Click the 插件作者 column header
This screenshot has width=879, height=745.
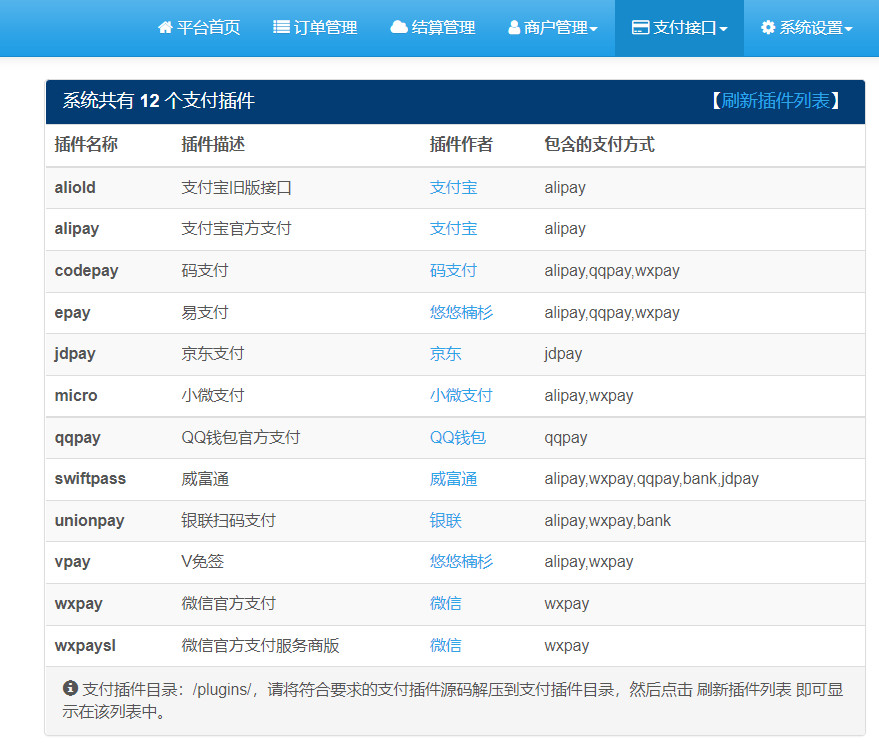coord(461,145)
